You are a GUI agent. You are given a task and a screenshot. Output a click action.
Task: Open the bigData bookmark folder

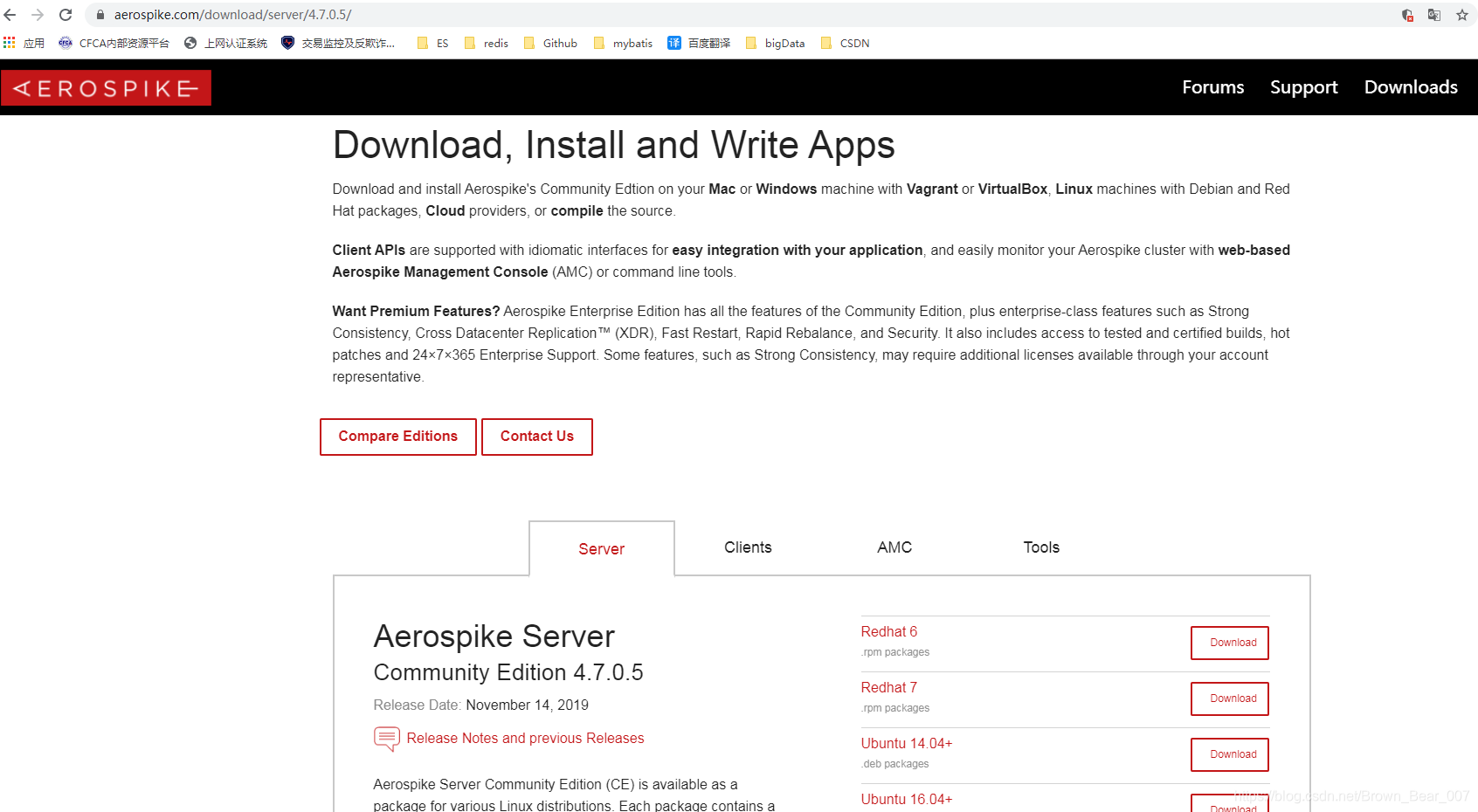pos(775,43)
